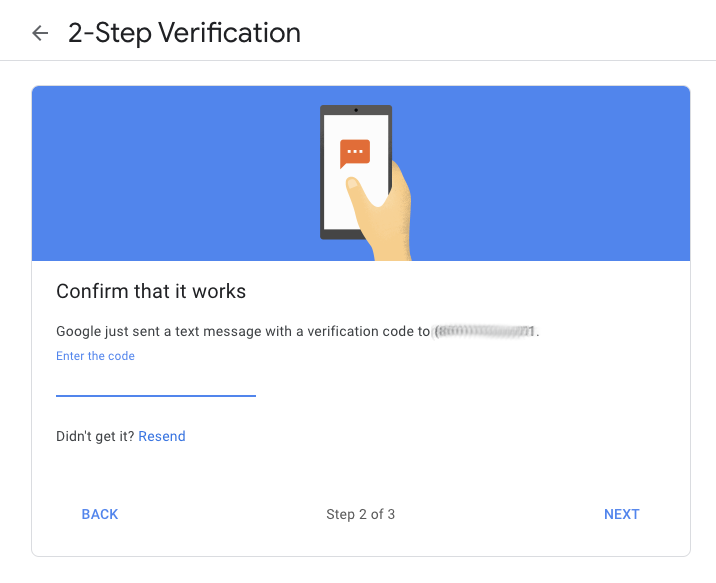Focus the verification code input field
Viewport: 716px width, 583px height.
(x=156, y=383)
